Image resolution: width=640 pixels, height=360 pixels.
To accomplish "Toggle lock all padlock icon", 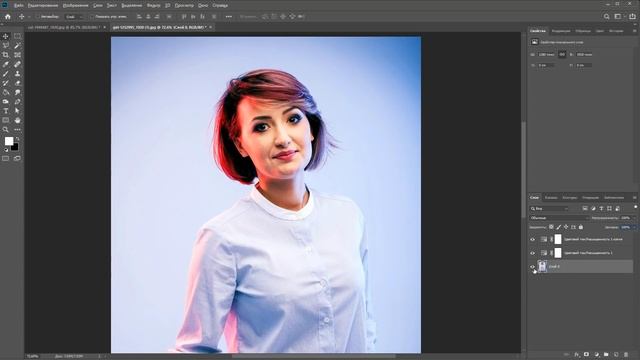I will click(x=581, y=227).
